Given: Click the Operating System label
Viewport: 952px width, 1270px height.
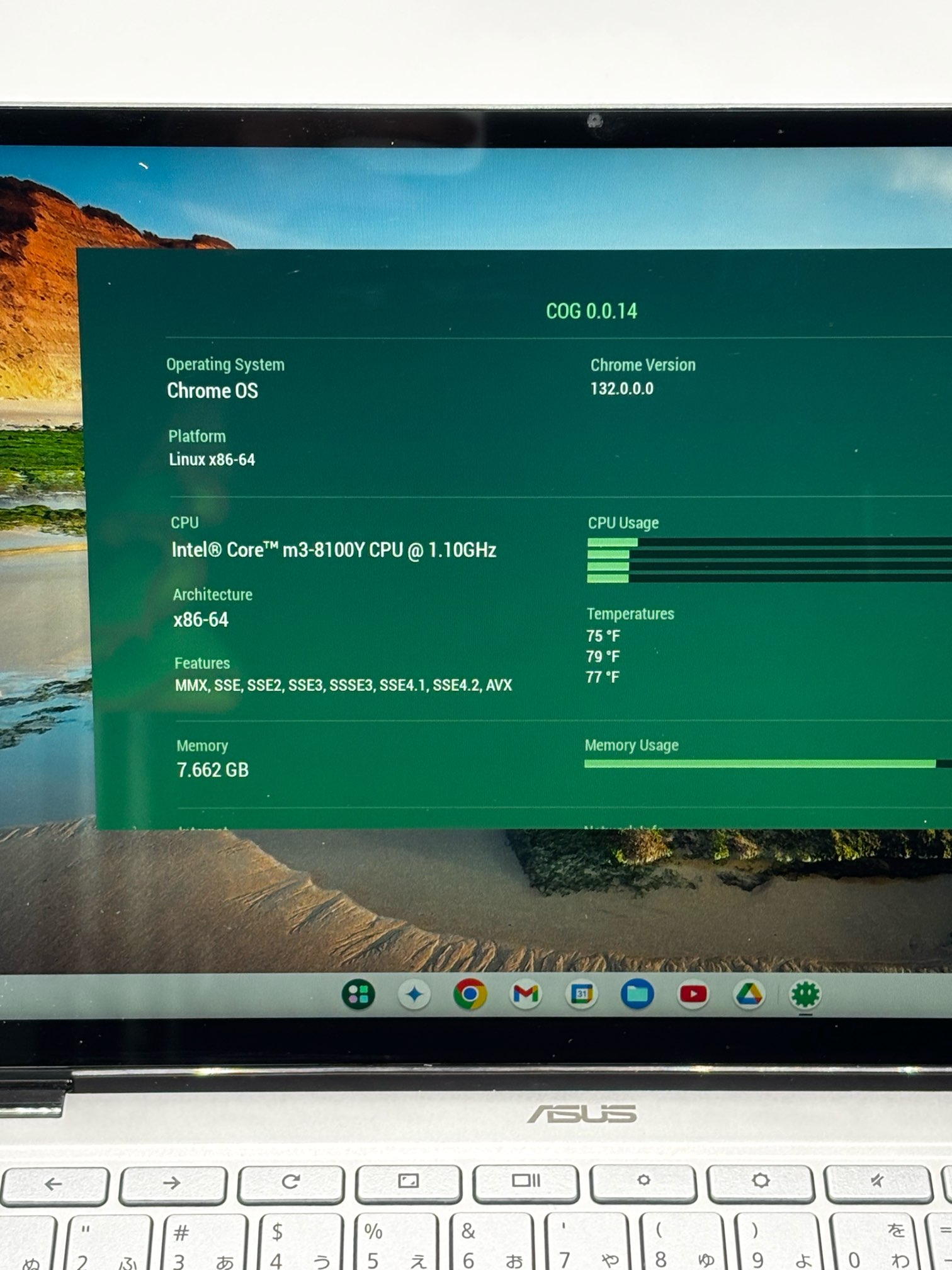Looking at the screenshot, I should pyautogui.click(x=225, y=365).
